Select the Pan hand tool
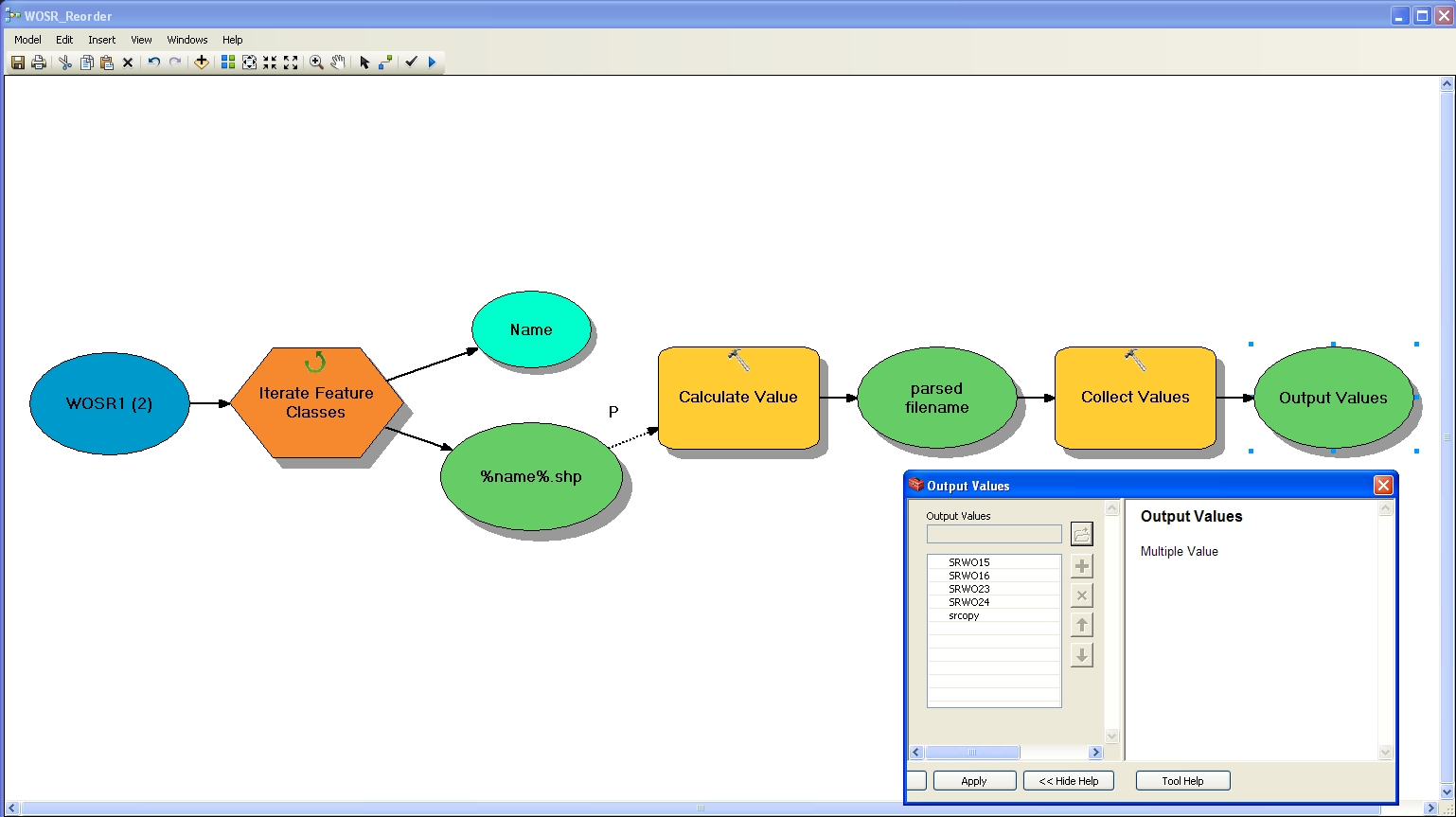Screen dimensions: 1456x817 pos(337,62)
